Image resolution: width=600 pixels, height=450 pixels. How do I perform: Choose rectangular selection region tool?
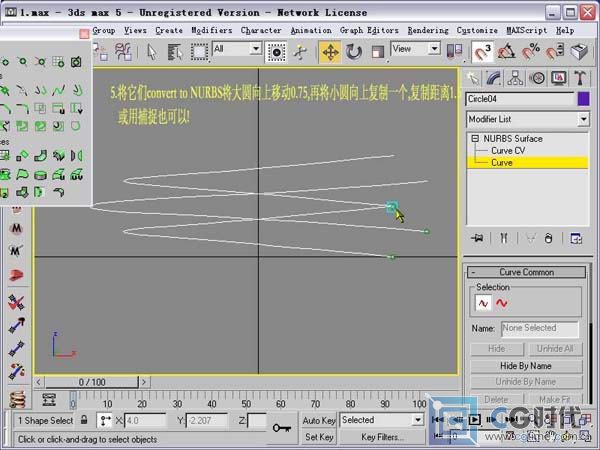click(199, 52)
